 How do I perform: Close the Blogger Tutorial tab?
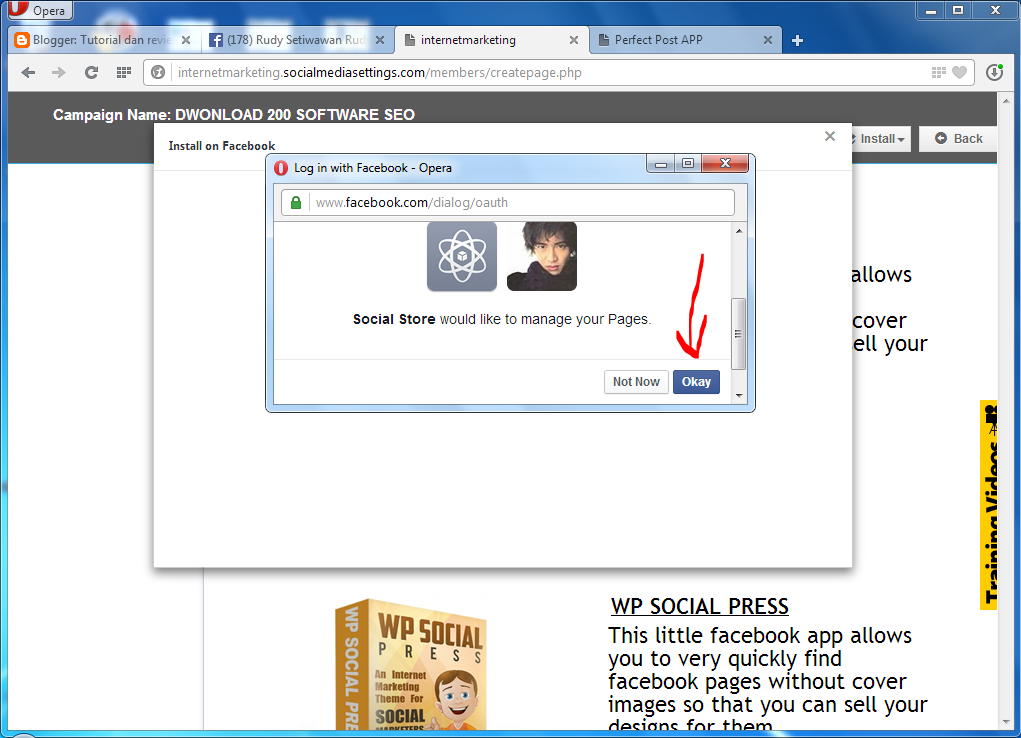pyautogui.click(x=186, y=40)
